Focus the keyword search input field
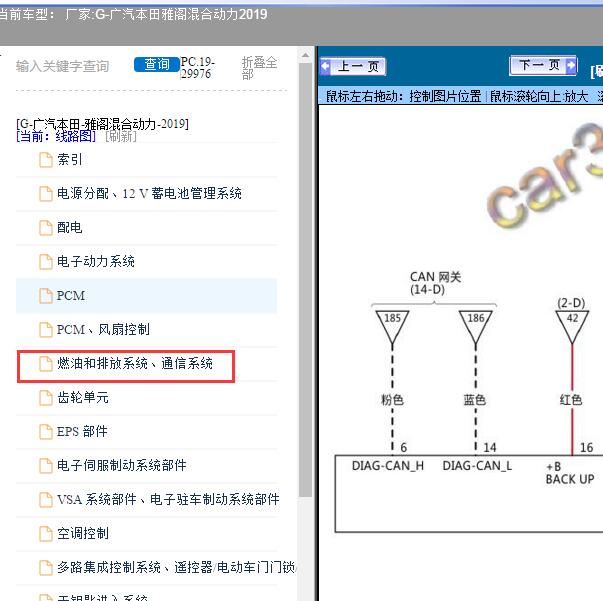This screenshot has width=603, height=601. pyautogui.click(x=62, y=66)
